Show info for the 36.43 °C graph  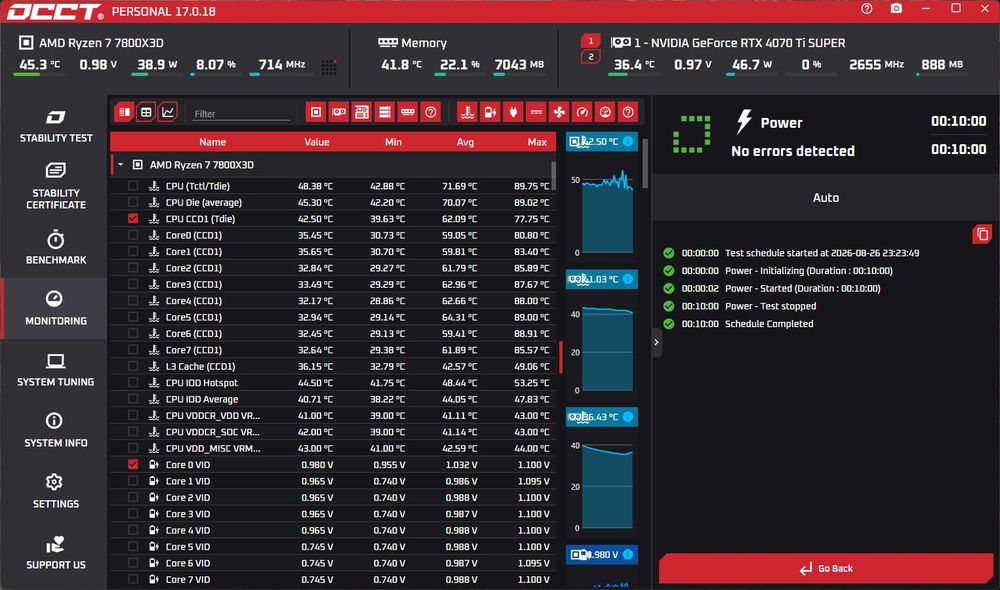pos(628,417)
